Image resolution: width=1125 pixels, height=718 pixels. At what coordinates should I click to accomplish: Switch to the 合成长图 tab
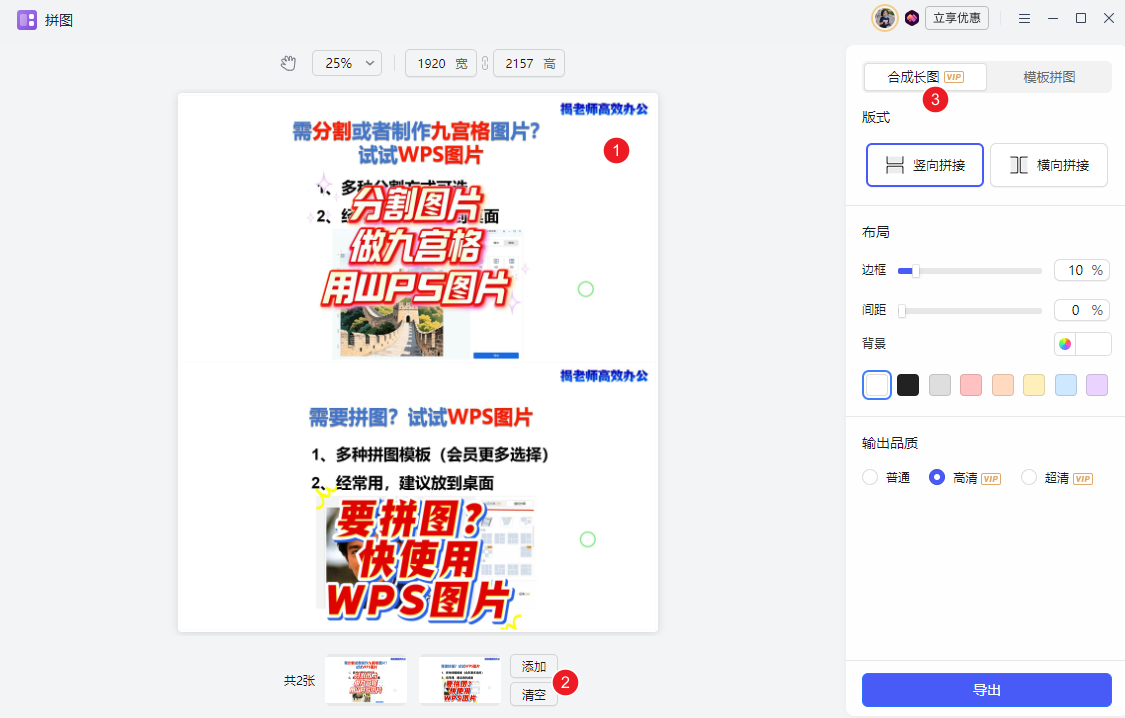click(925, 77)
